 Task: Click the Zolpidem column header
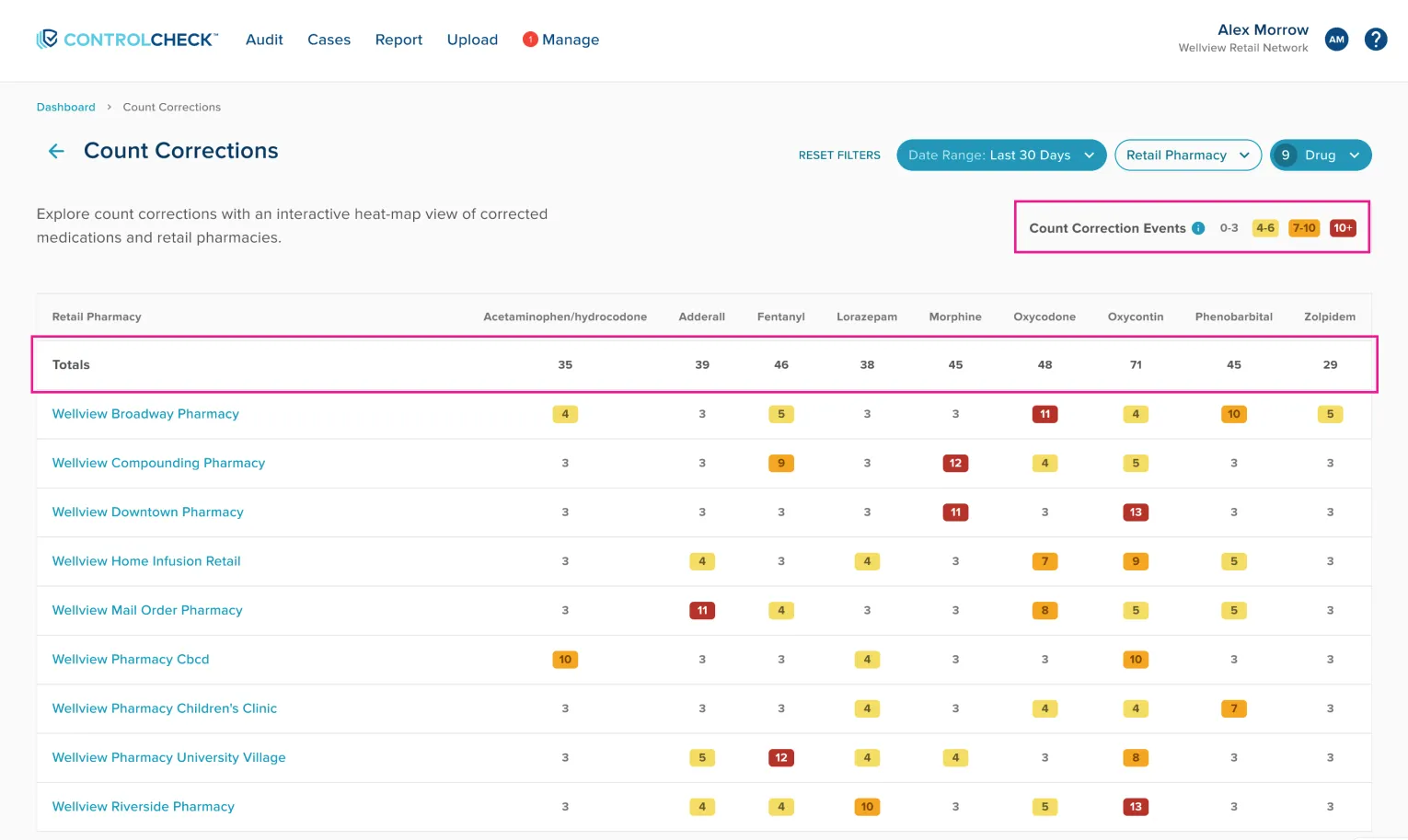point(1330,316)
